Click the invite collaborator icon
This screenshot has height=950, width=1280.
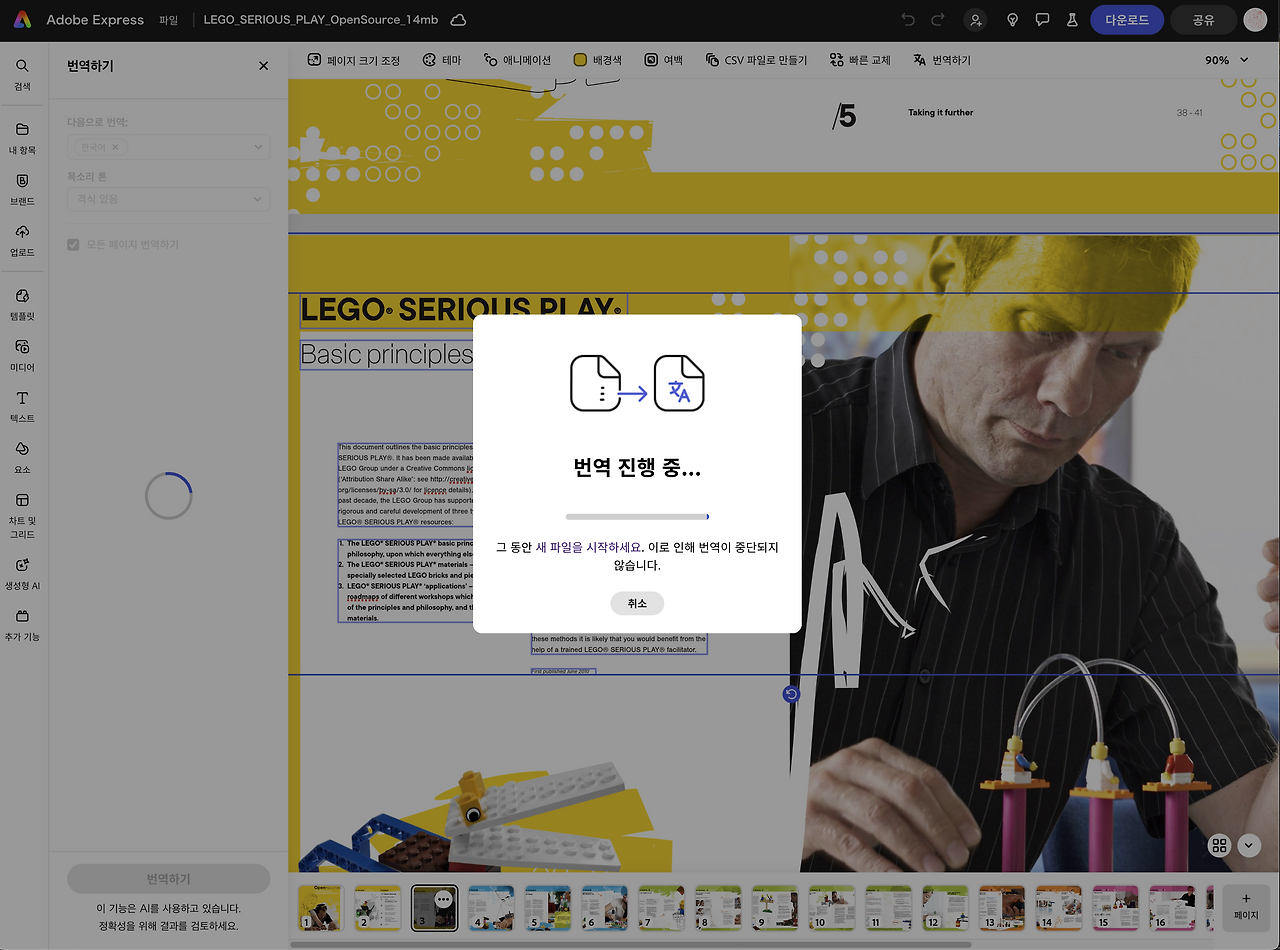click(x=975, y=20)
